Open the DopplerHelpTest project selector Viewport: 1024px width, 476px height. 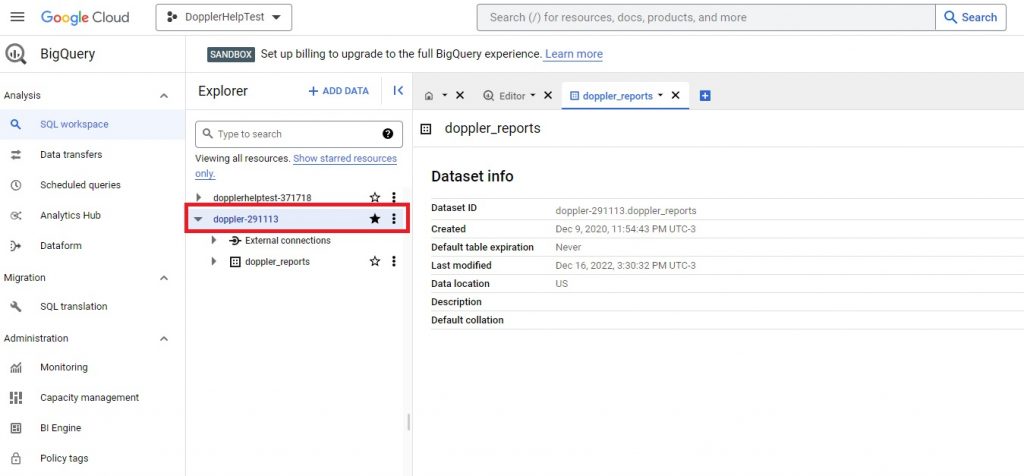tap(224, 18)
